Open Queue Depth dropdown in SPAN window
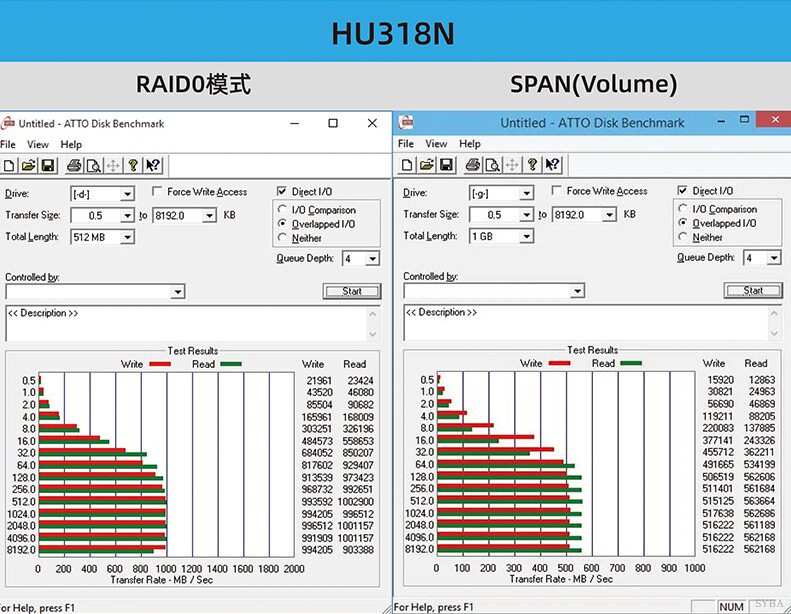Screen dimensions: 791x614 774,258
